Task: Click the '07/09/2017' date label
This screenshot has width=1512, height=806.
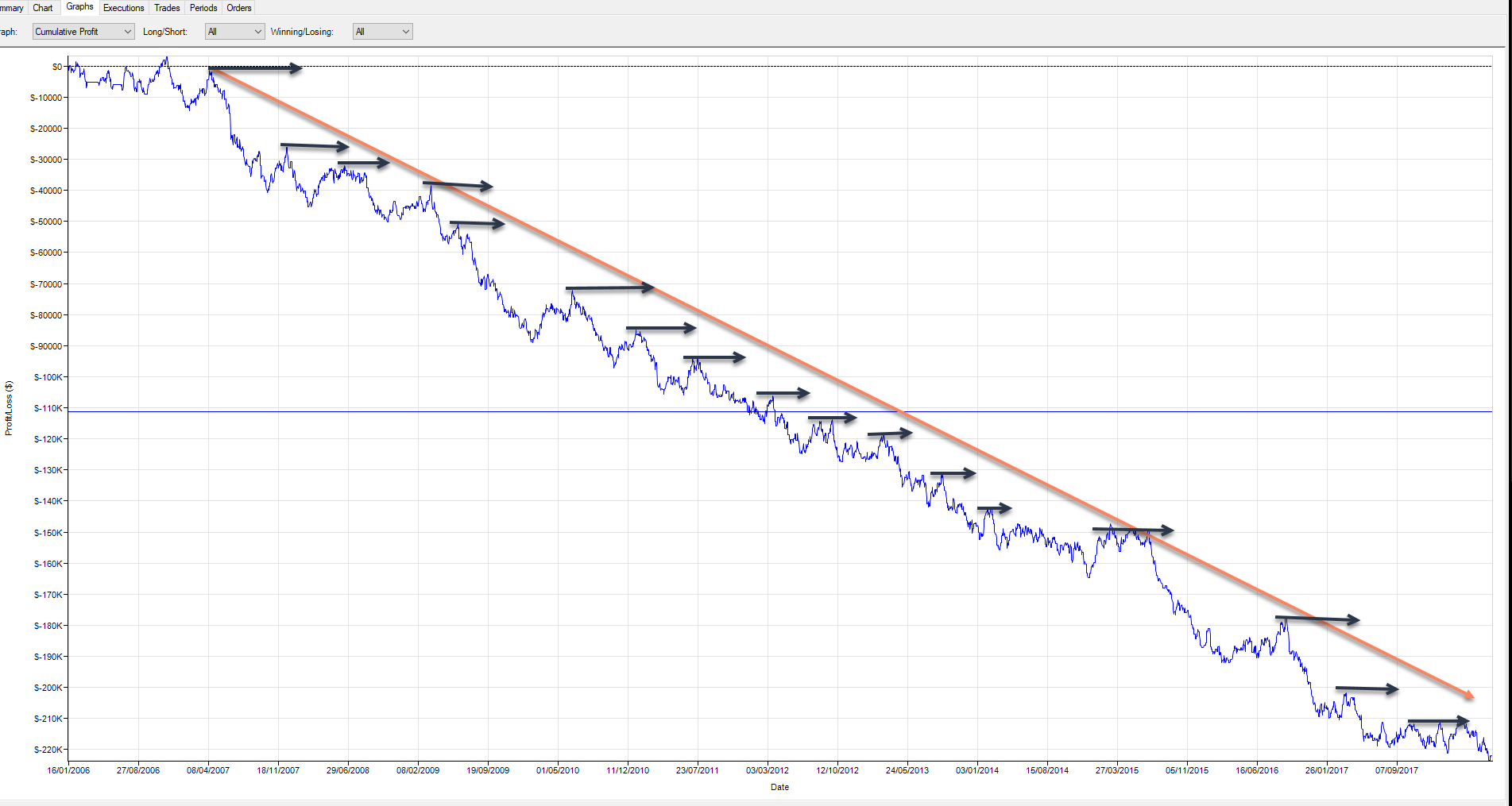Action: 1397,770
